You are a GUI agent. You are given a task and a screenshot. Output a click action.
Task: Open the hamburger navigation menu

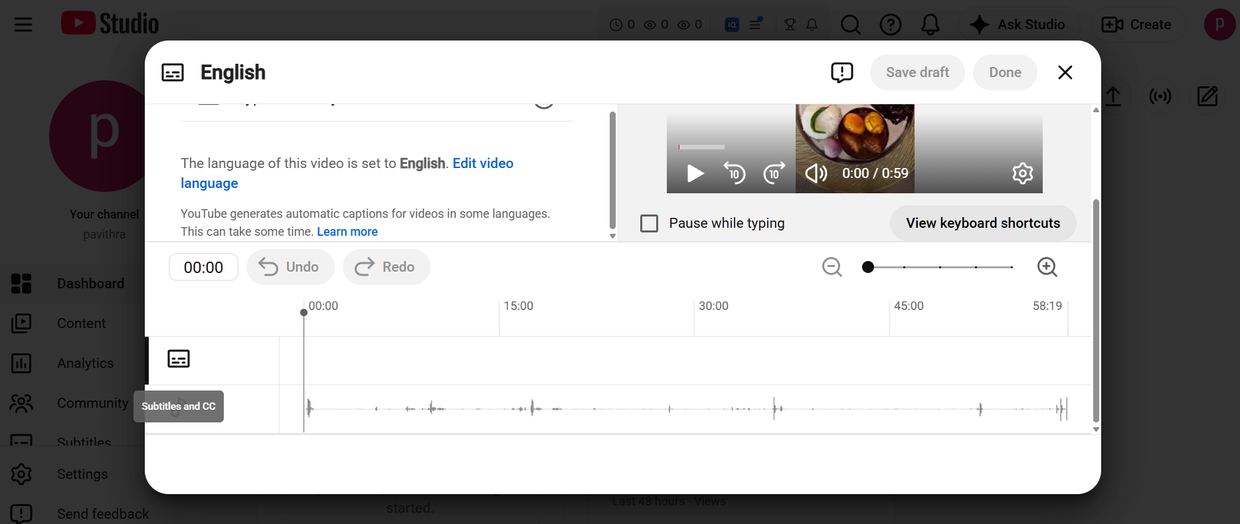(x=23, y=24)
